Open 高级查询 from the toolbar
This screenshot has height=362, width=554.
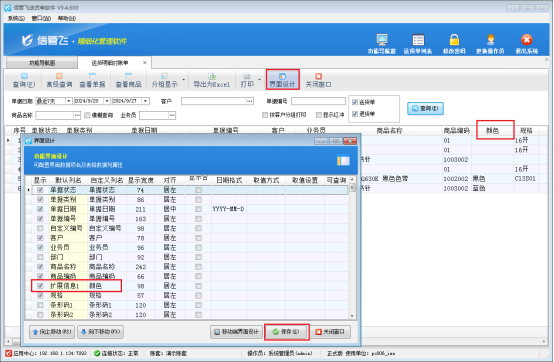(x=59, y=80)
